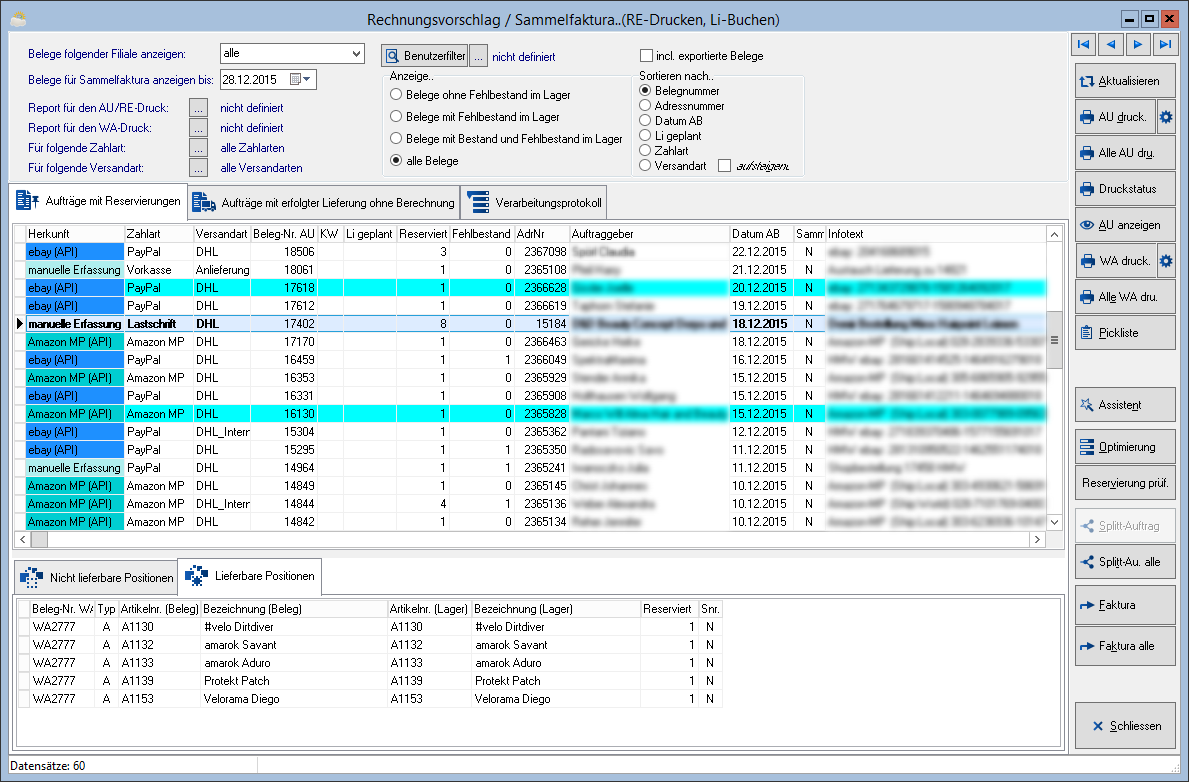1189x782 pixels.
Task: Click the Aktualisieren refresh button
Action: click(1125, 81)
